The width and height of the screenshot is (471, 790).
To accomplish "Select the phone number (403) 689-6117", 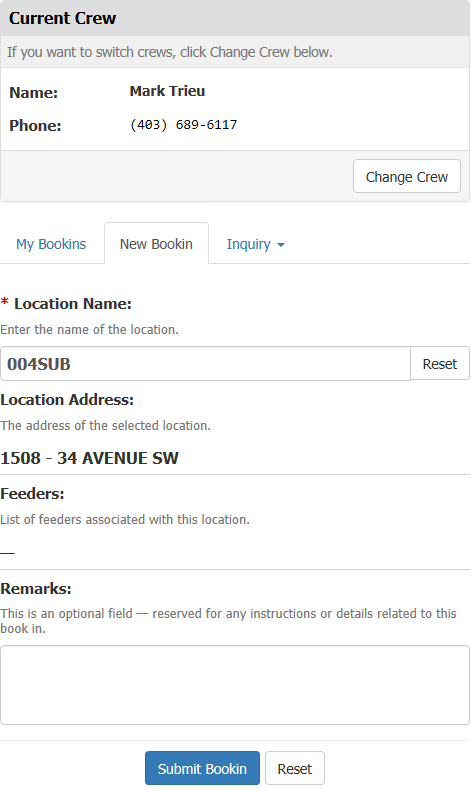I will pos(183,124).
